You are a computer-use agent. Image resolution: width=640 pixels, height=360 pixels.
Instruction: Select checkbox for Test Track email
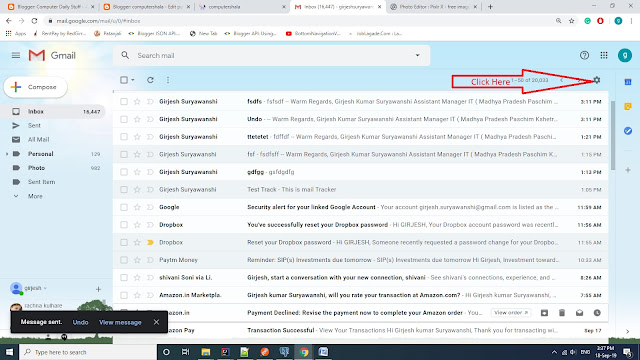point(124,189)
